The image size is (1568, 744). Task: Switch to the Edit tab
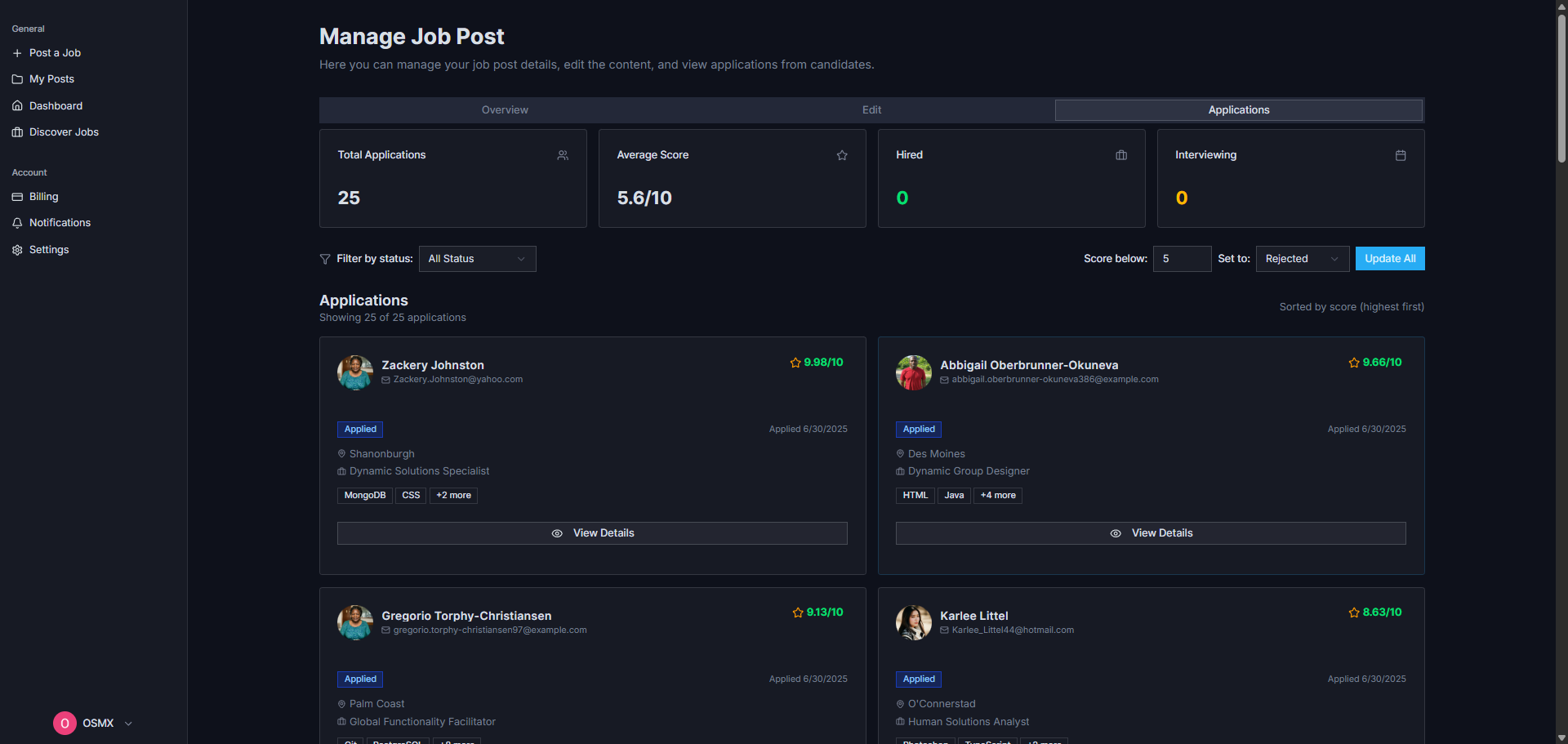click(x=871, y=110)
